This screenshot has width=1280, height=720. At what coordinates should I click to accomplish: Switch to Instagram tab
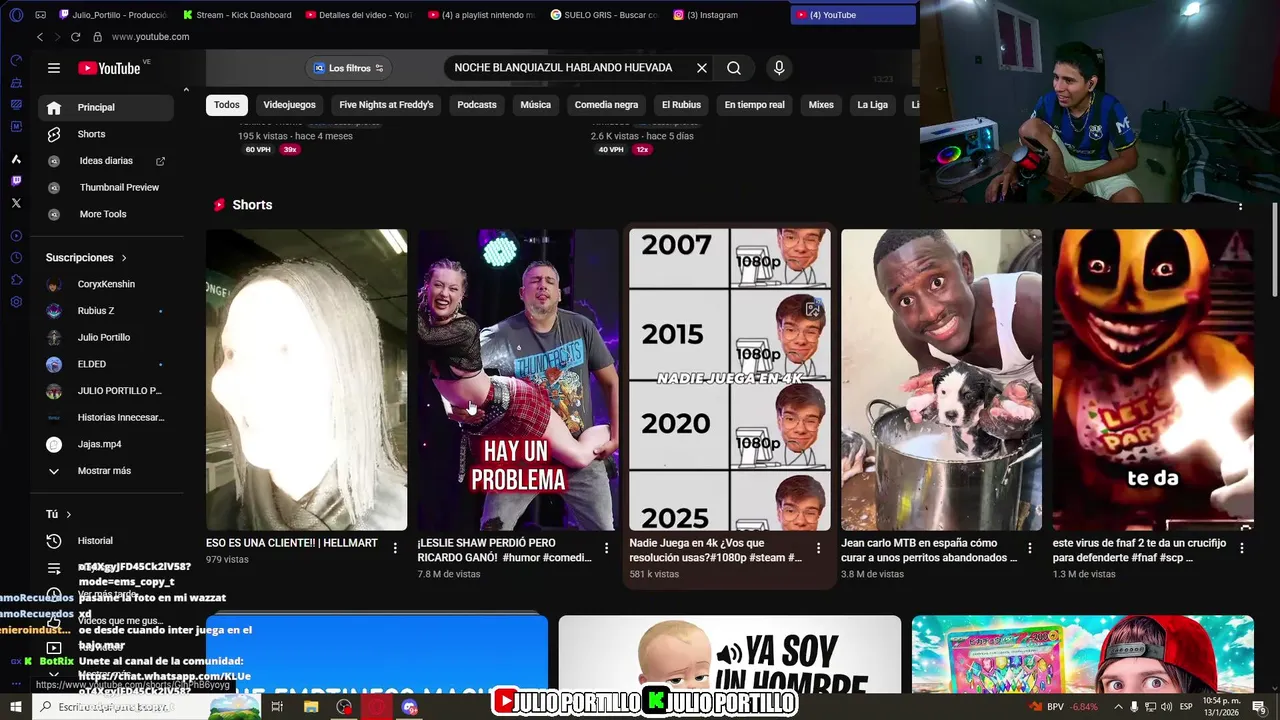712,15
